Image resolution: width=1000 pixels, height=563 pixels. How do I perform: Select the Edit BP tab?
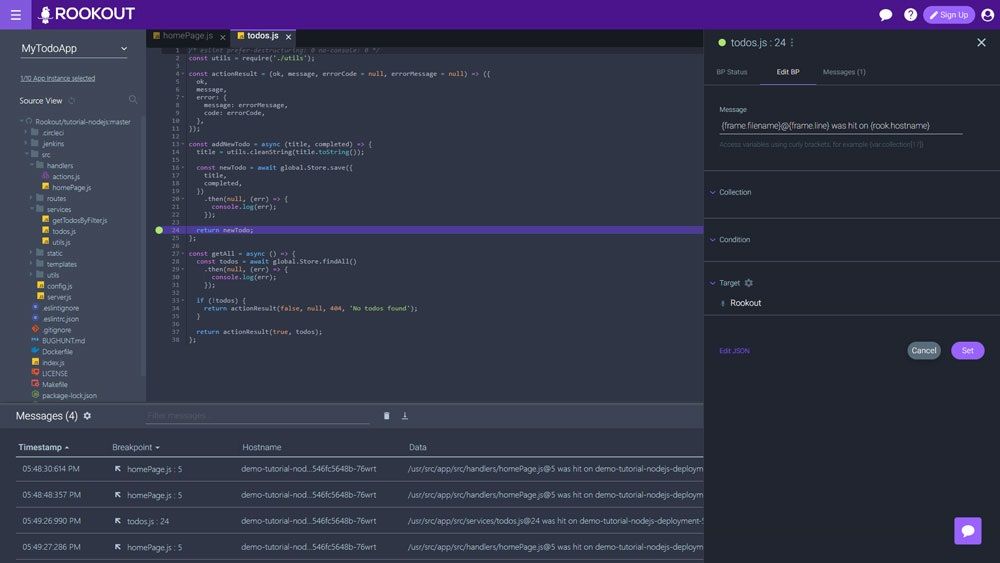[788, 72]
